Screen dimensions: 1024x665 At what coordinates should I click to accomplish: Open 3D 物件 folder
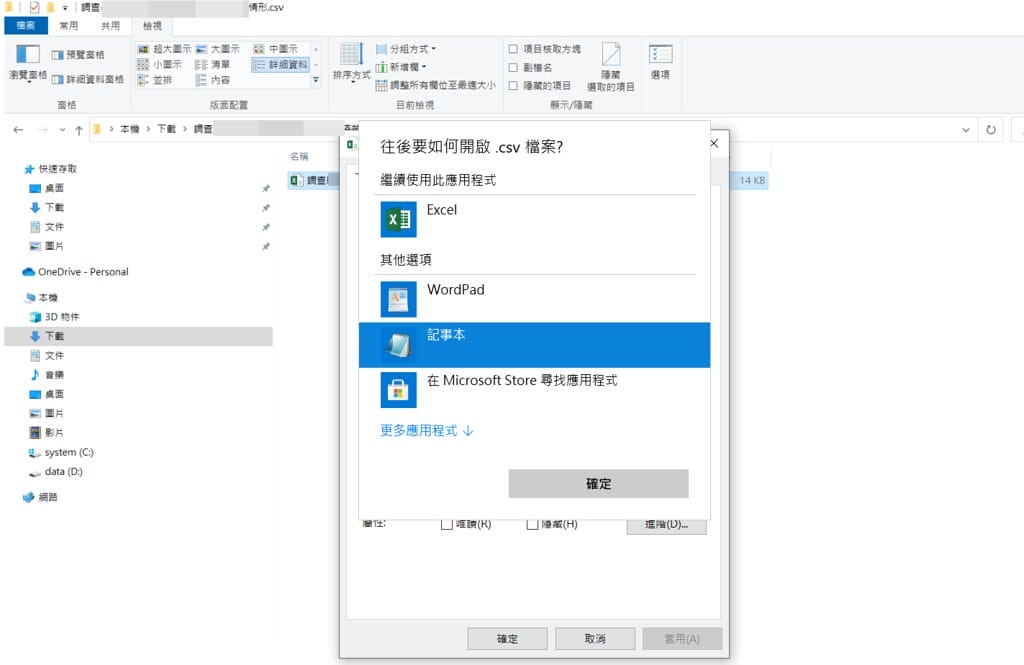(55, 317)
